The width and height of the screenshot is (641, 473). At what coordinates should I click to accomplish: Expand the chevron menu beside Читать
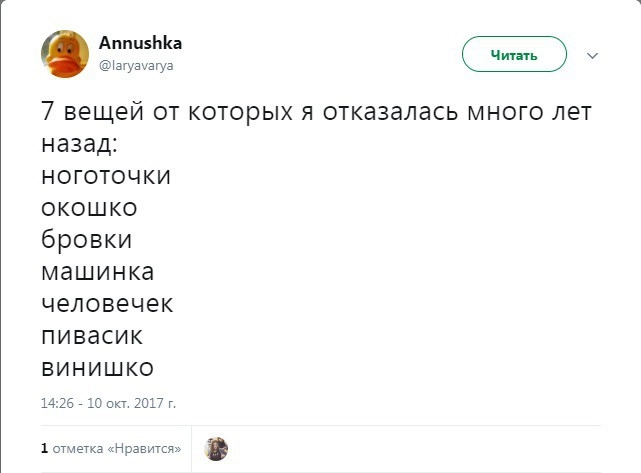(x=592, y=55)
